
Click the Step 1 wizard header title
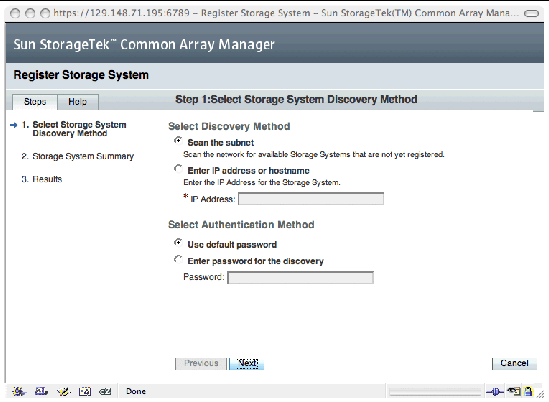click(x=296, y=99)
